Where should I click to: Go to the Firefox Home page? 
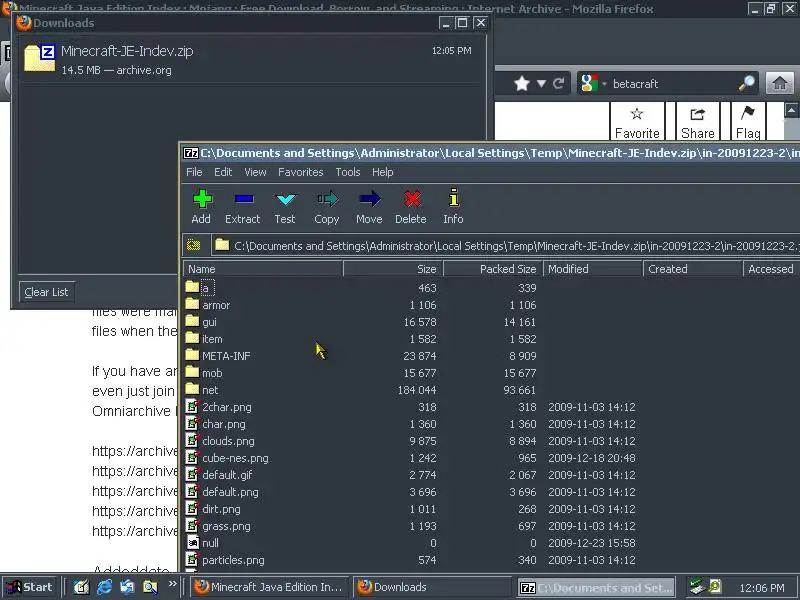coord(780,83)
